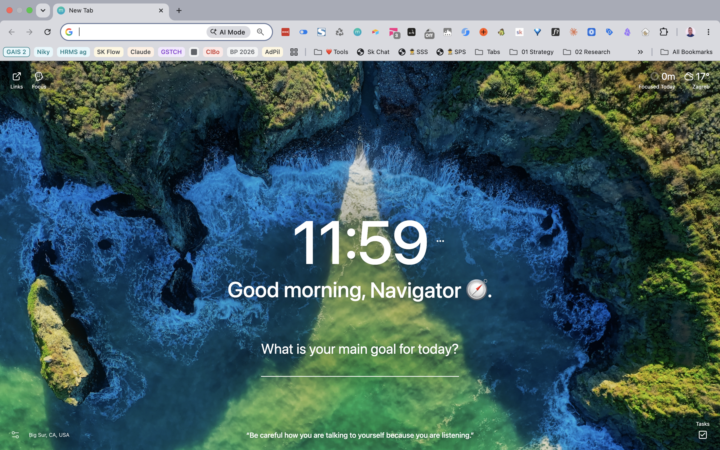
Task: Open the purple crystal extension icon
Action: (627, 32)
